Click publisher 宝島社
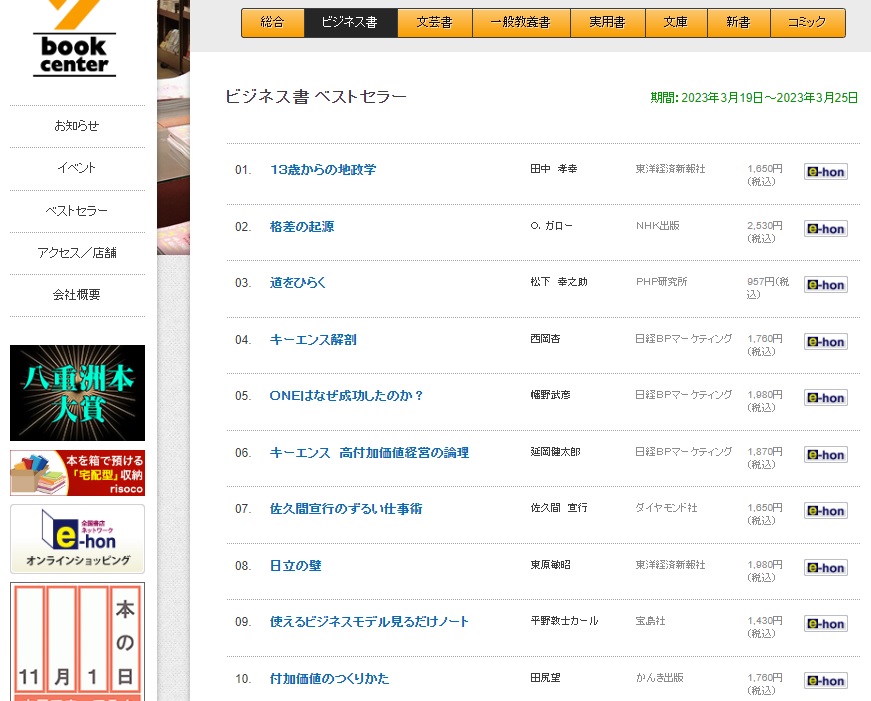The width and height of the screenshot is (871, 701). tap(650, 621)
